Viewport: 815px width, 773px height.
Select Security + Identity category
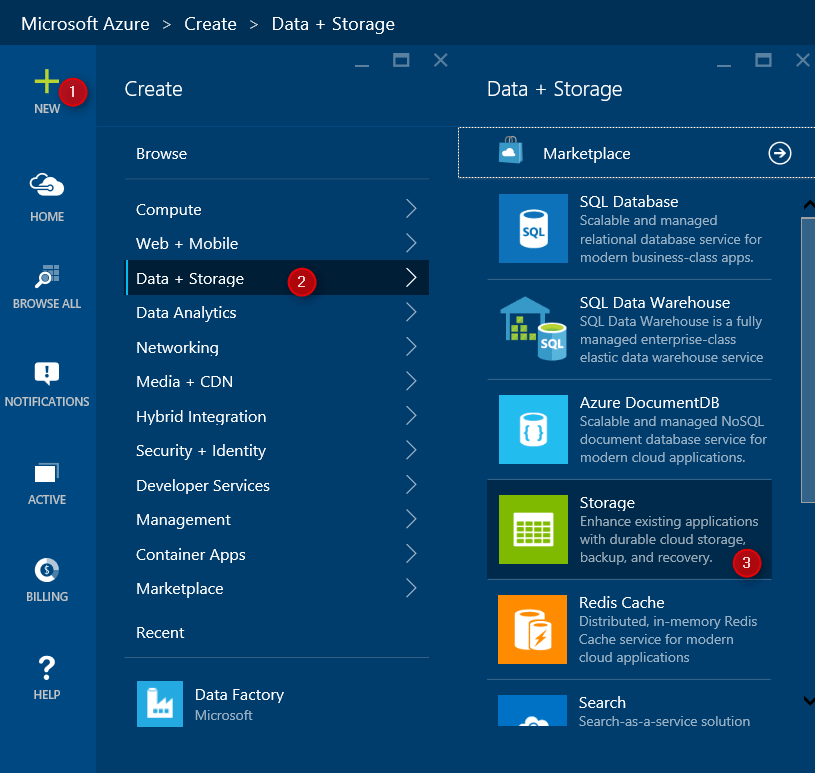point(277,450)
